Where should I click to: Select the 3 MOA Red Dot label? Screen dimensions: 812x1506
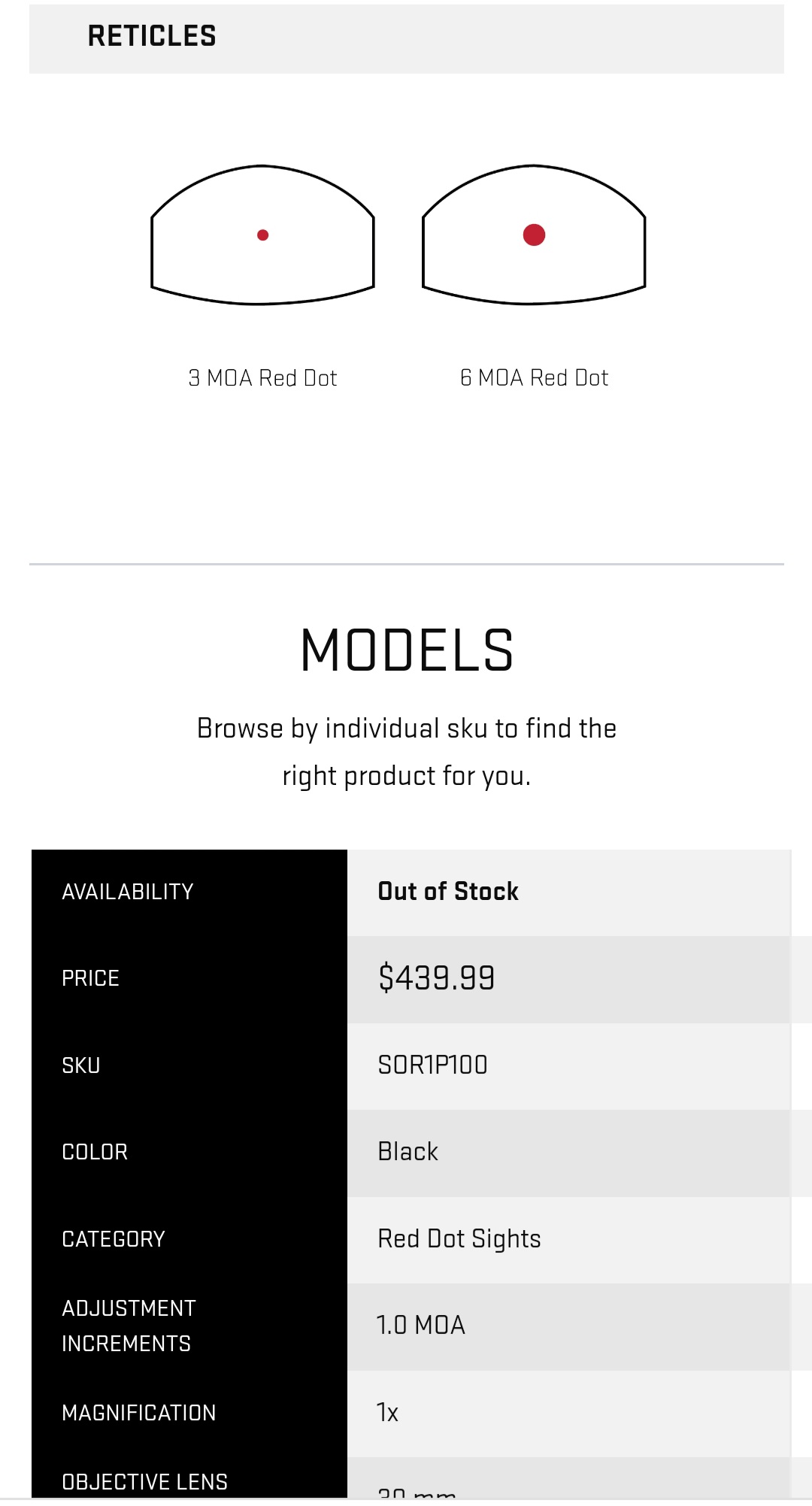[262, 377]
